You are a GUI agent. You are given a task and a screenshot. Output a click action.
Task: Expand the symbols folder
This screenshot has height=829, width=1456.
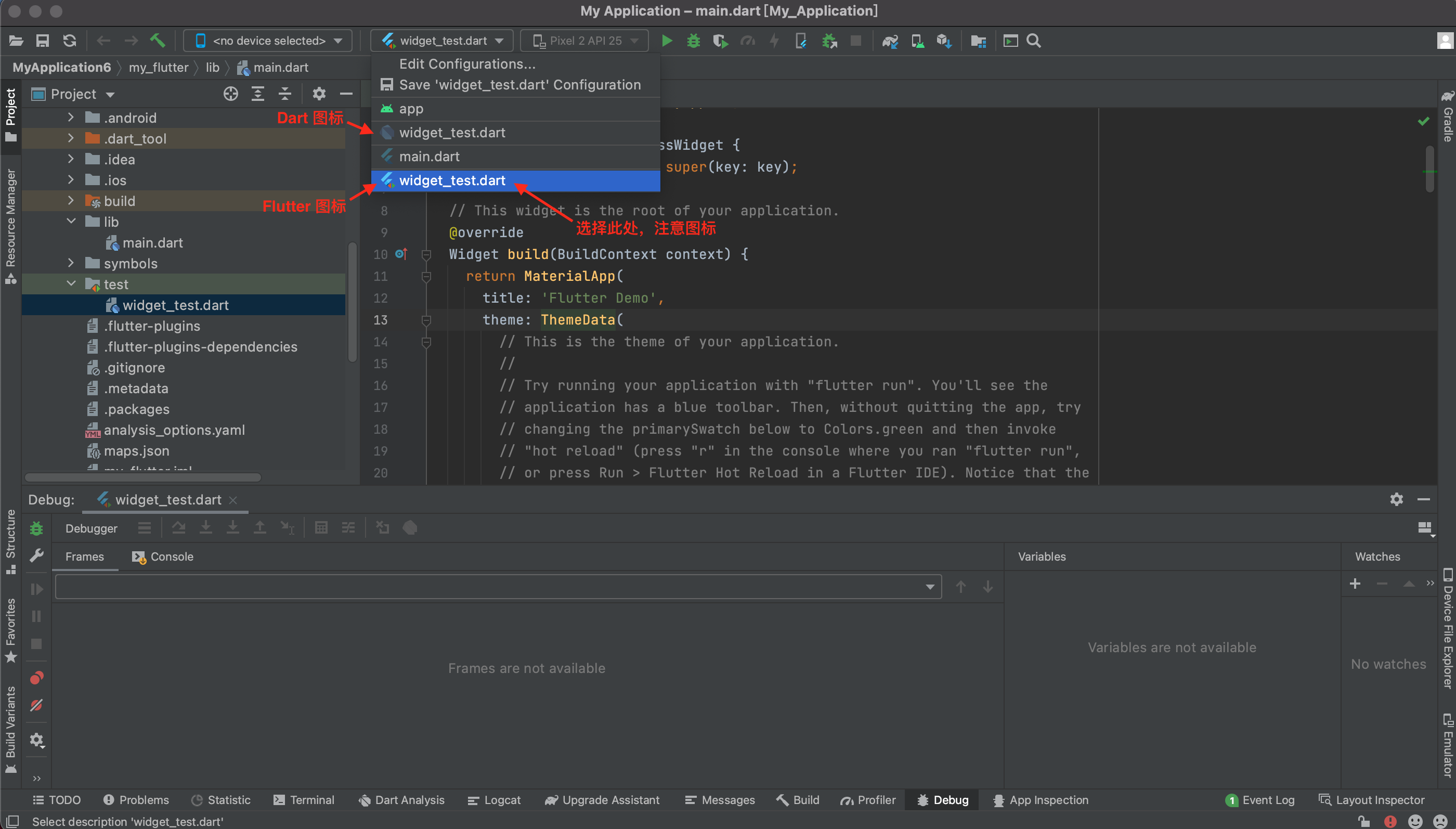[x=71, y=263]
